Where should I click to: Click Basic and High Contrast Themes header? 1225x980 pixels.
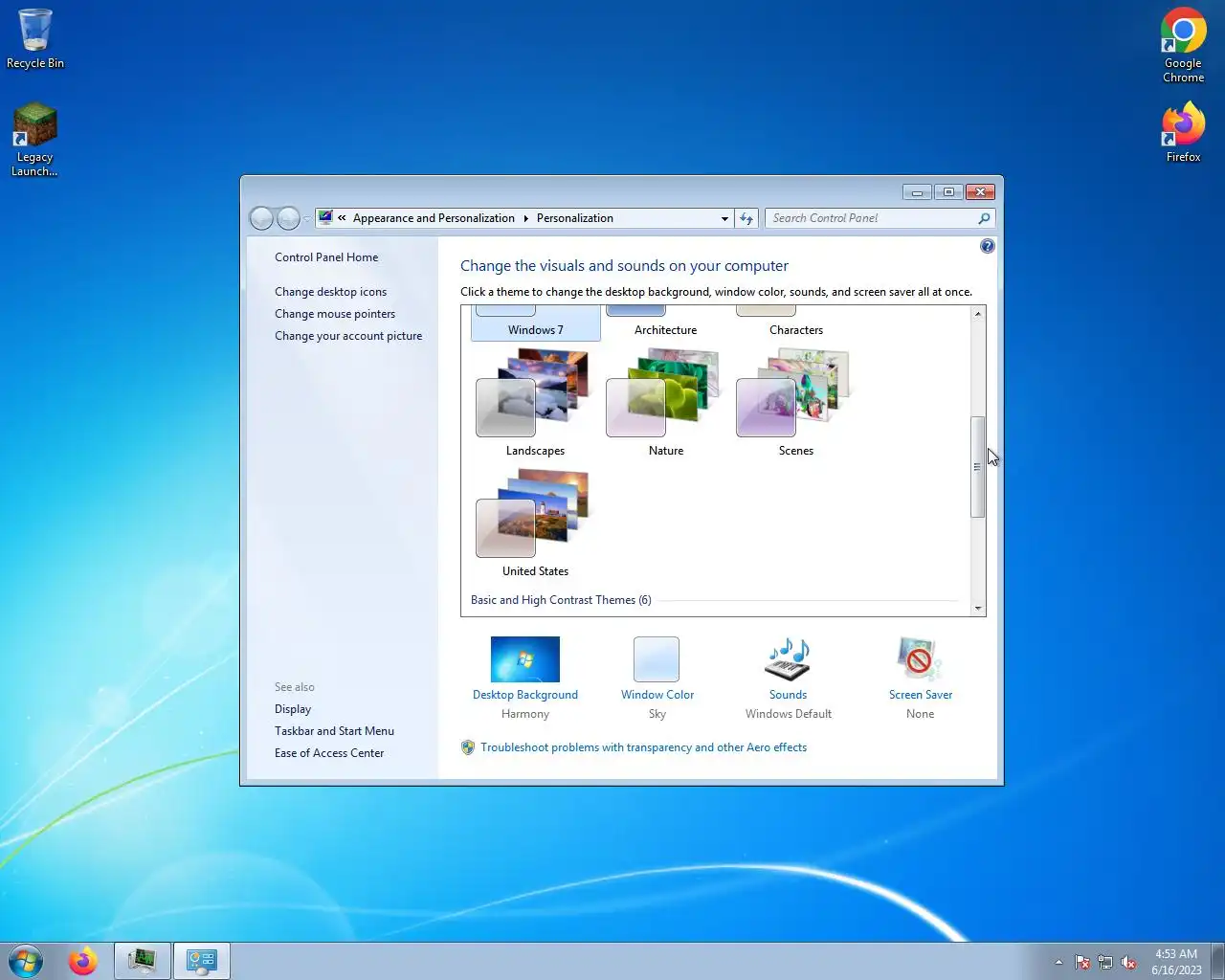point(561,600)
